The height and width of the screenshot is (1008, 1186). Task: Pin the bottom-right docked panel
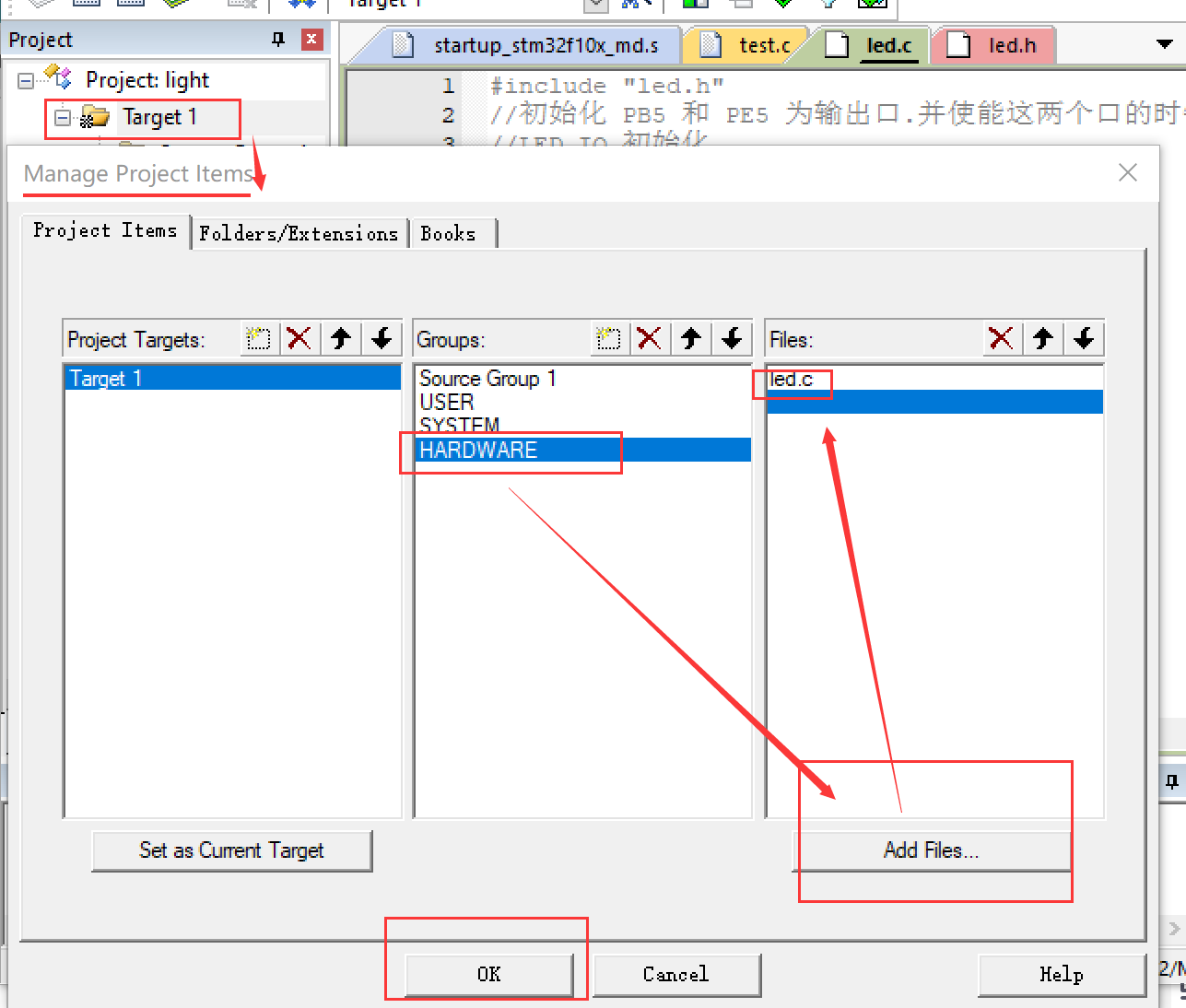1171,781
